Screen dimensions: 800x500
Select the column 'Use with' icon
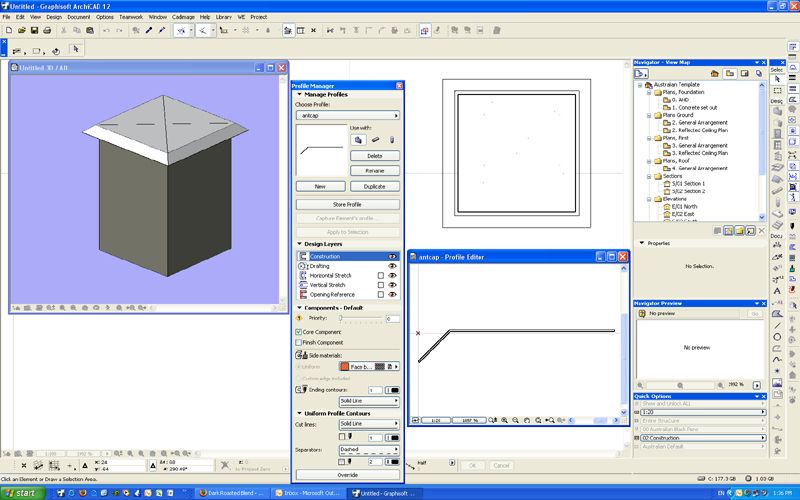391,139
